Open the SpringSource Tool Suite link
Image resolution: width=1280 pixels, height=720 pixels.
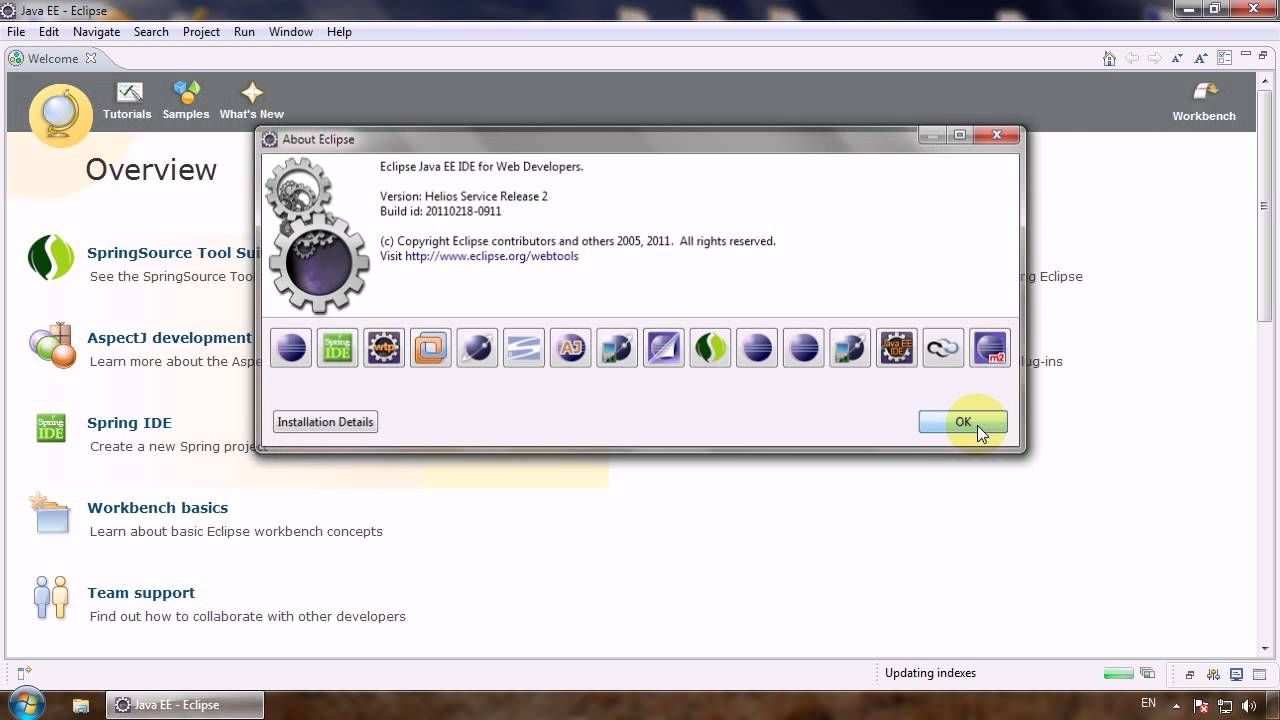coord(172,253)
